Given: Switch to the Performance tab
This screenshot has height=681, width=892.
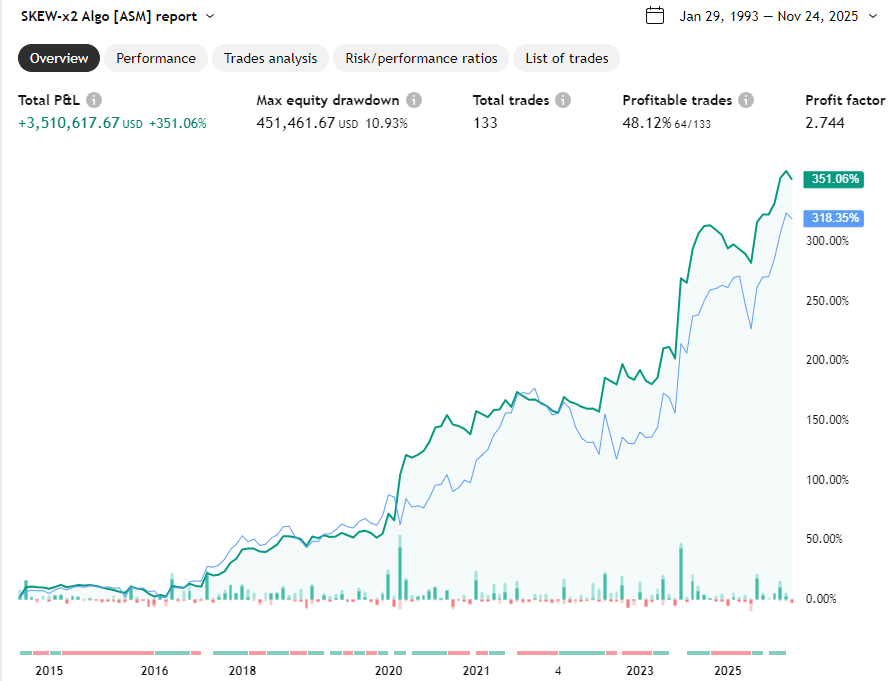Looking at the screenshot, I should click(x=156, y=58).
